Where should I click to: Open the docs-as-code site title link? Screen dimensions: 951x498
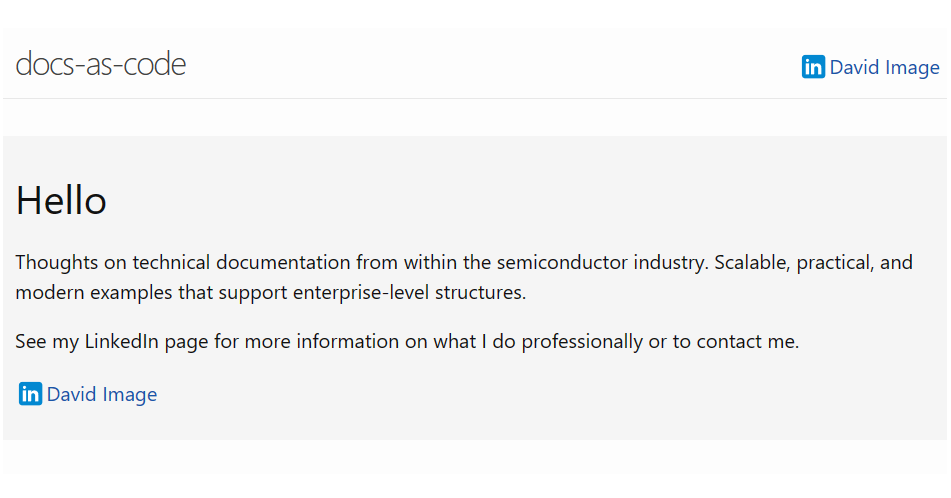101,64
